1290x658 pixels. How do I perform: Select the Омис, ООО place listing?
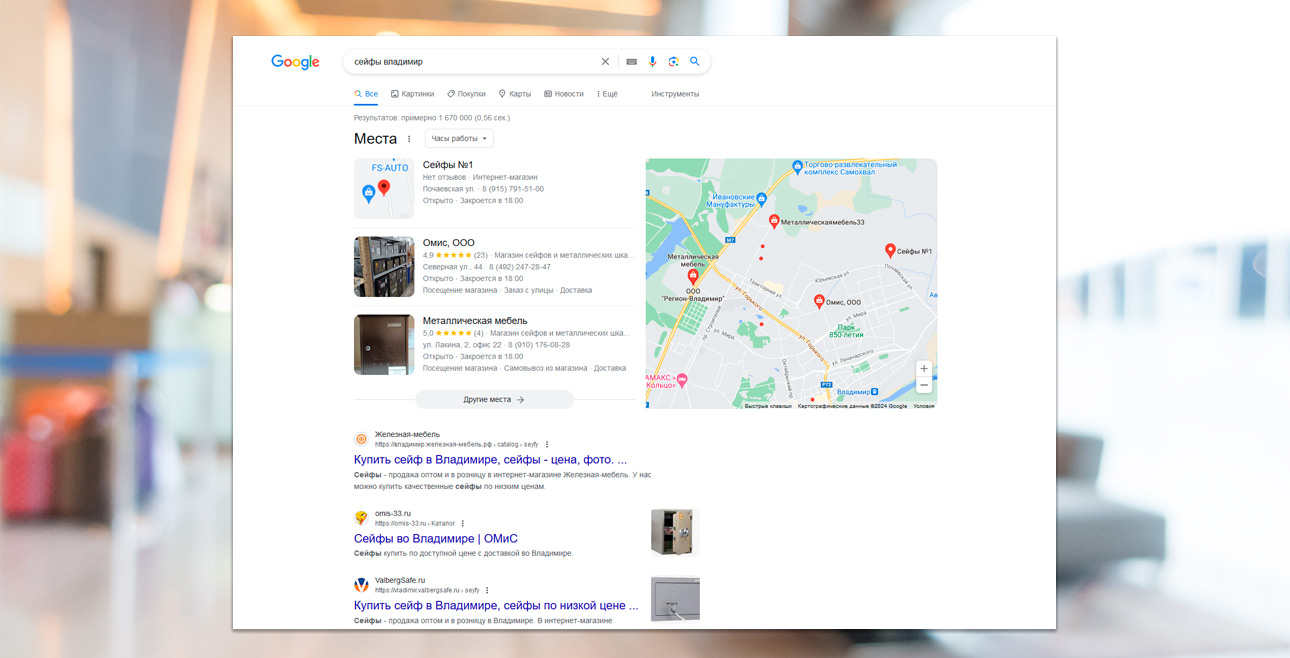pos(448,243)
